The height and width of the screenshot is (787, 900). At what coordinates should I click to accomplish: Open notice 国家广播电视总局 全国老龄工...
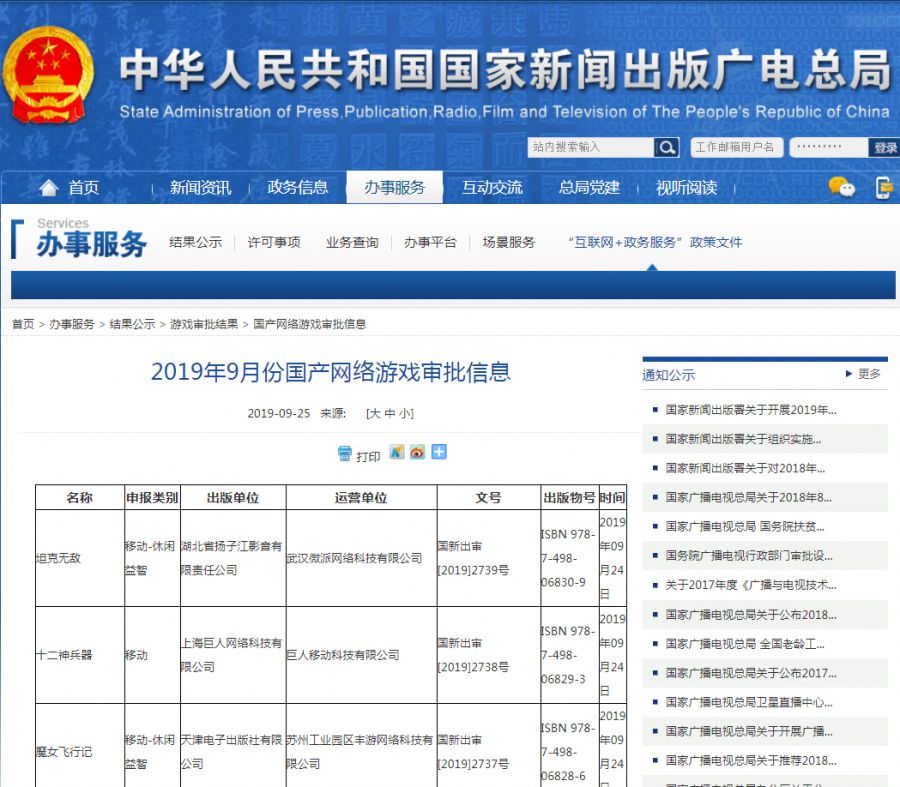(745, 644)
